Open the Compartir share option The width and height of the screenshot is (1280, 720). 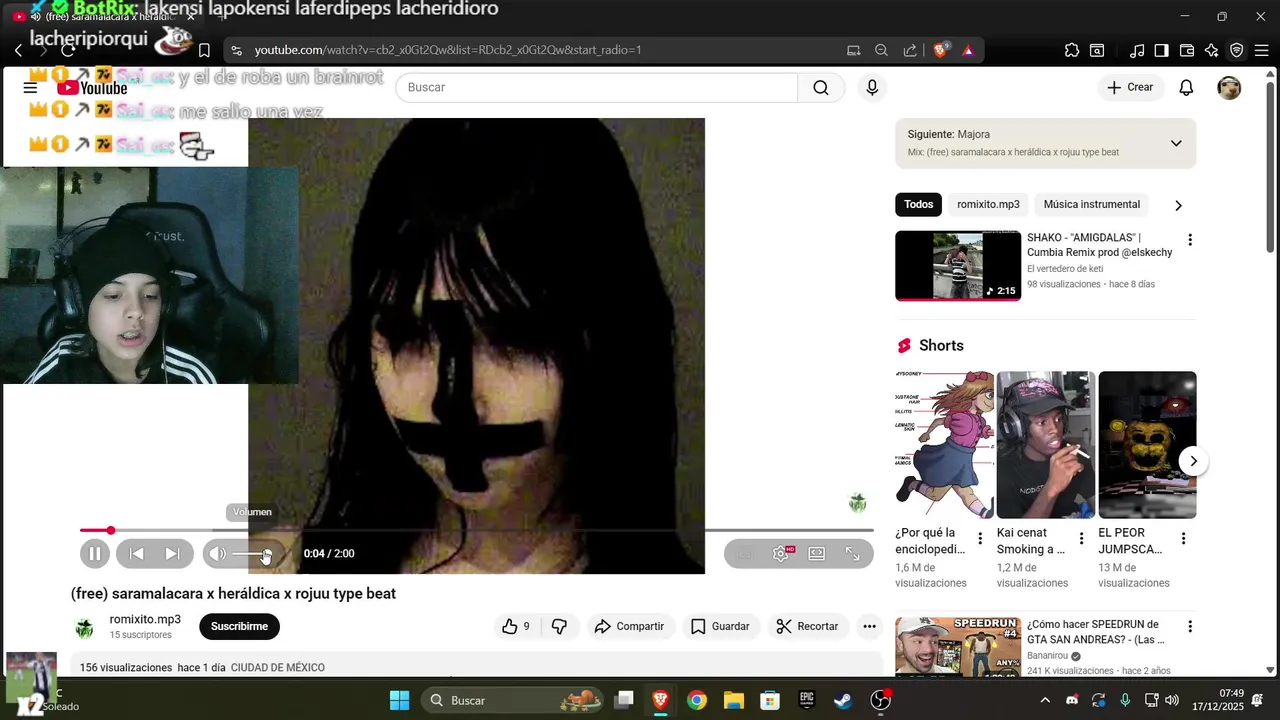pos(630,626)
